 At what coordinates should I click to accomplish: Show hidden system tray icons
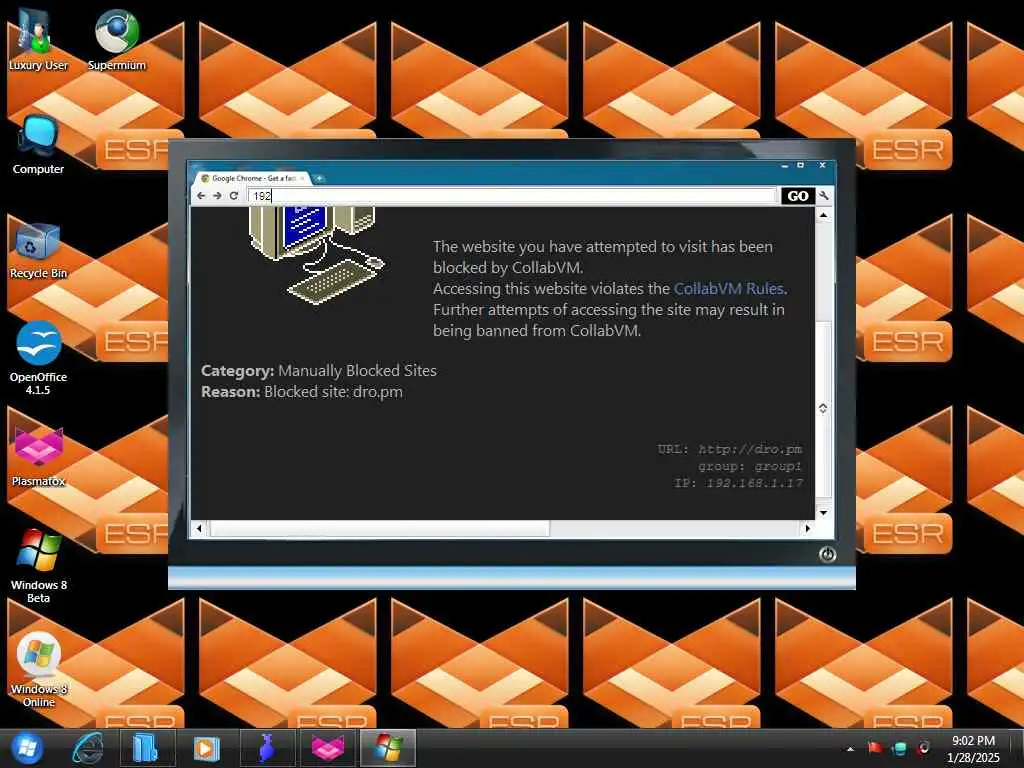coord(850,749)
